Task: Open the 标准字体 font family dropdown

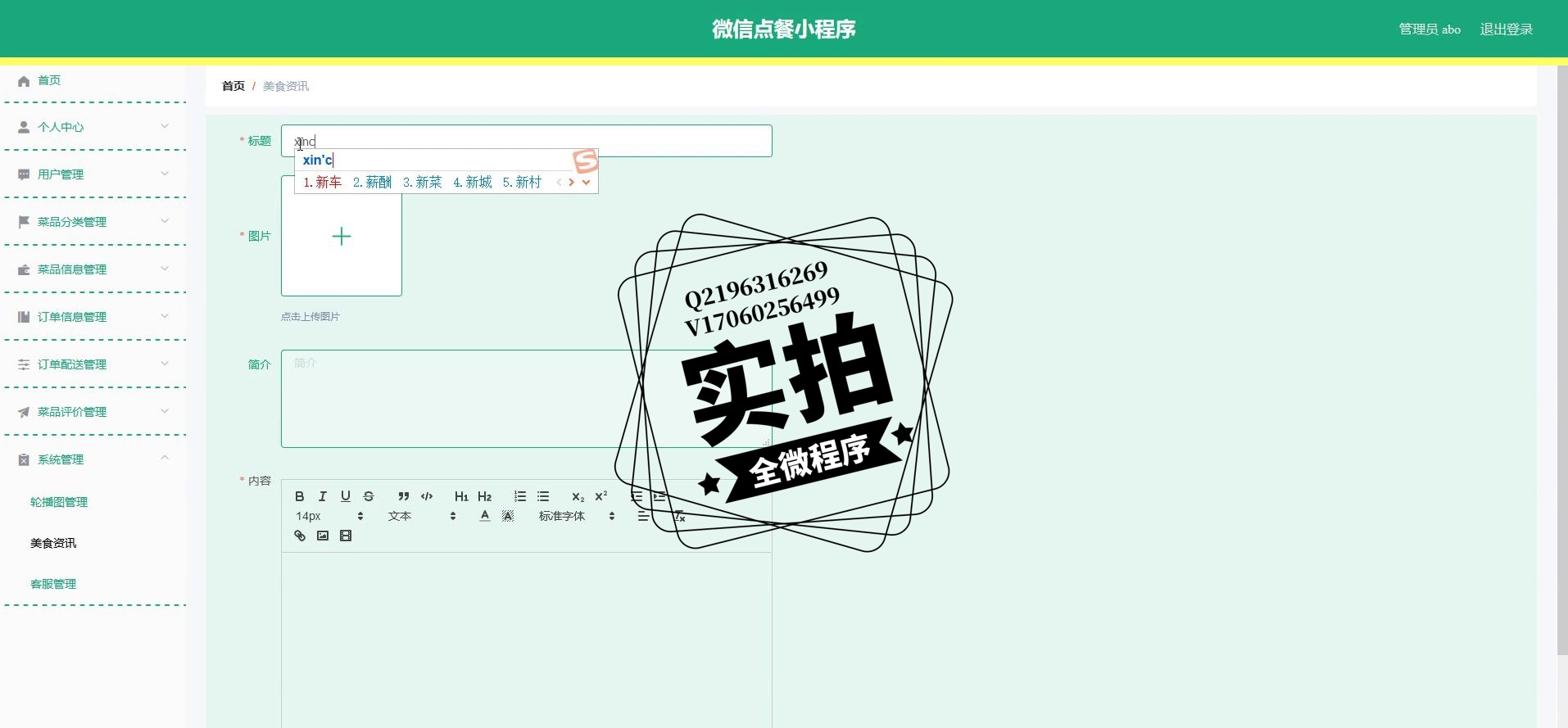Action: point(577,516)
